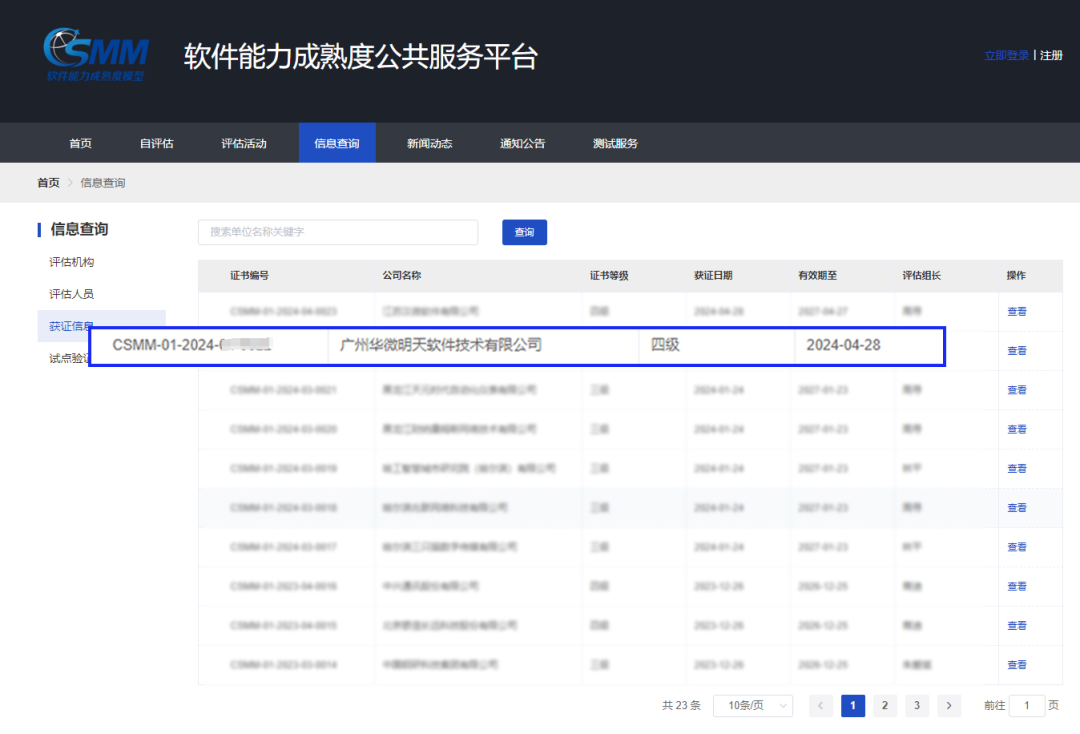Click the 操作 column header
Screen dimensions: 1080x734
tap(1016, 275)
